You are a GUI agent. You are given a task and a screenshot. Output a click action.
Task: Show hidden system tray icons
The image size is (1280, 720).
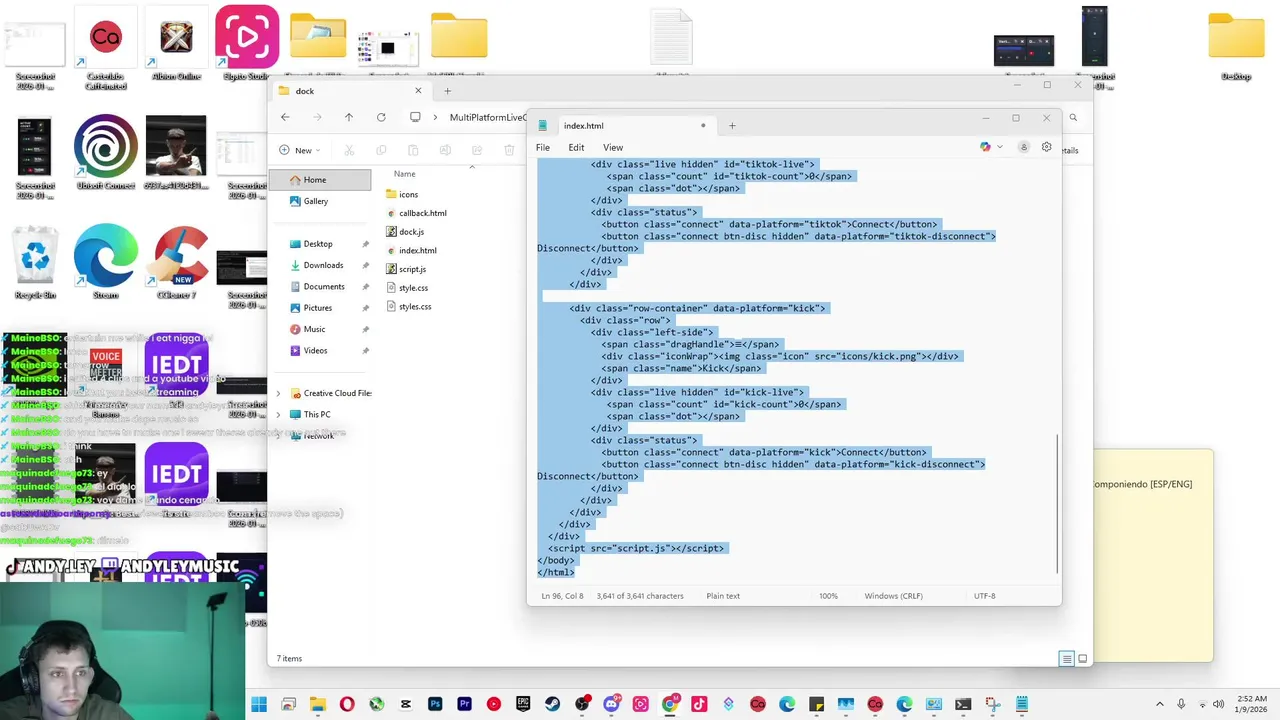coord(1160,705)
